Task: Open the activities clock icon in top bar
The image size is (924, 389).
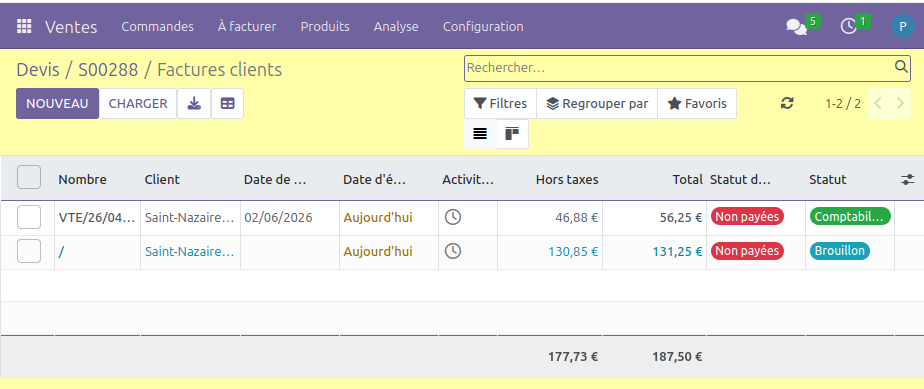Action: tap(849, 27)
